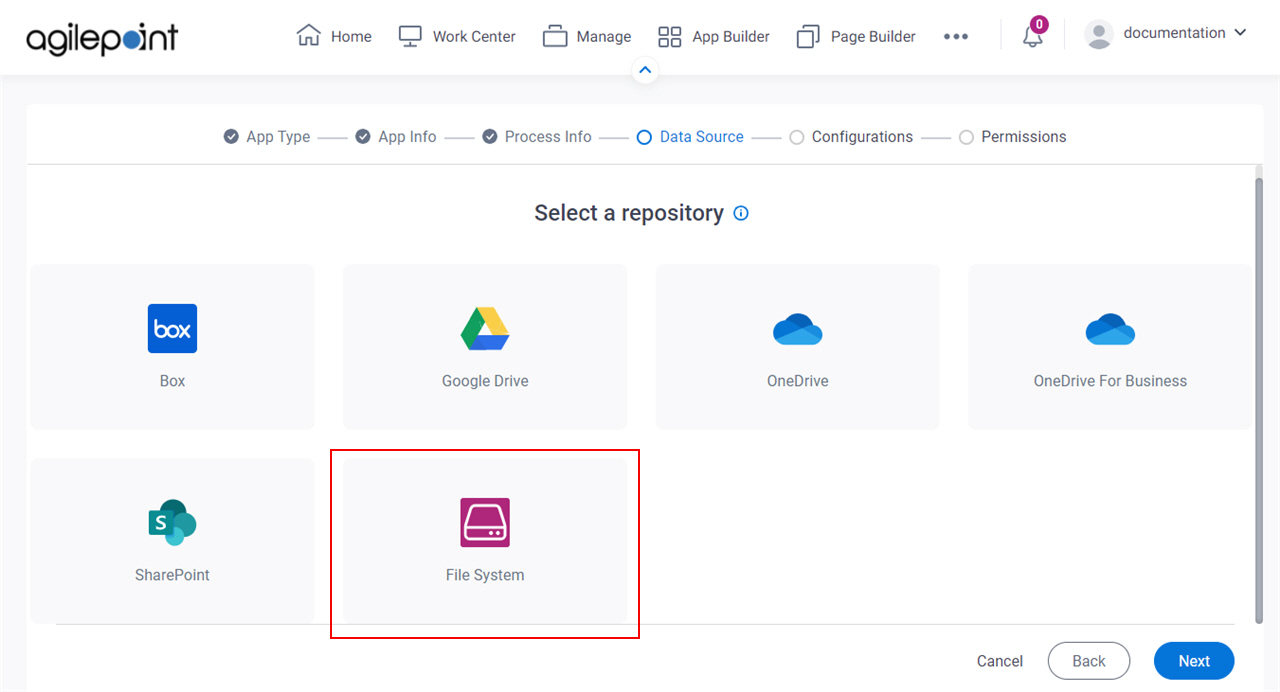
Task: Click the user avatar icon
Action: click(1099, 34)
